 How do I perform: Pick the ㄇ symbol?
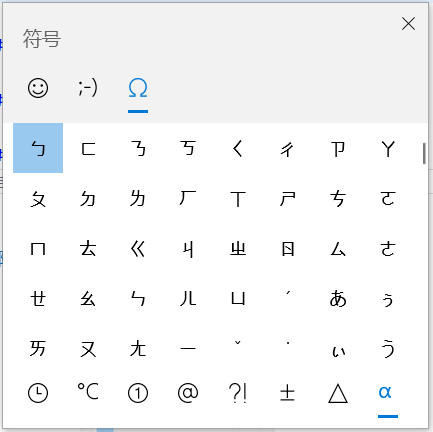pyautogui.click(x=38, y=248)
